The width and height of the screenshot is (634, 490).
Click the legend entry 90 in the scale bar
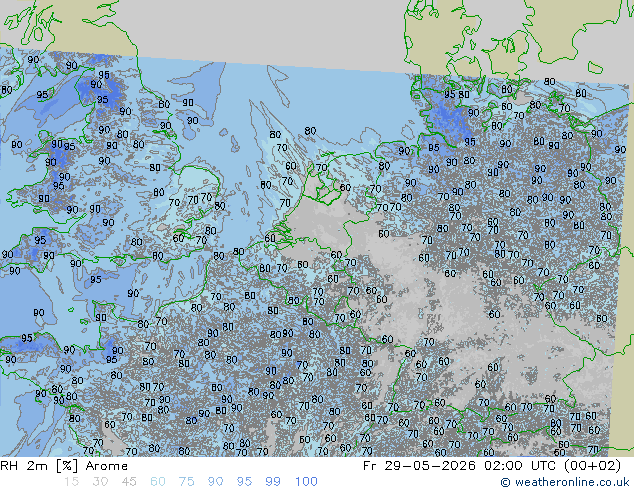click(215, 482)
